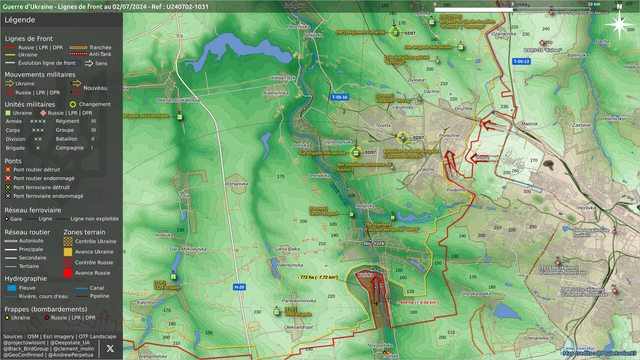Click the yellow-circled unit marker near Shcherbynivka
Viewport: 640px width, 360px height.
[x=356, y=153]
